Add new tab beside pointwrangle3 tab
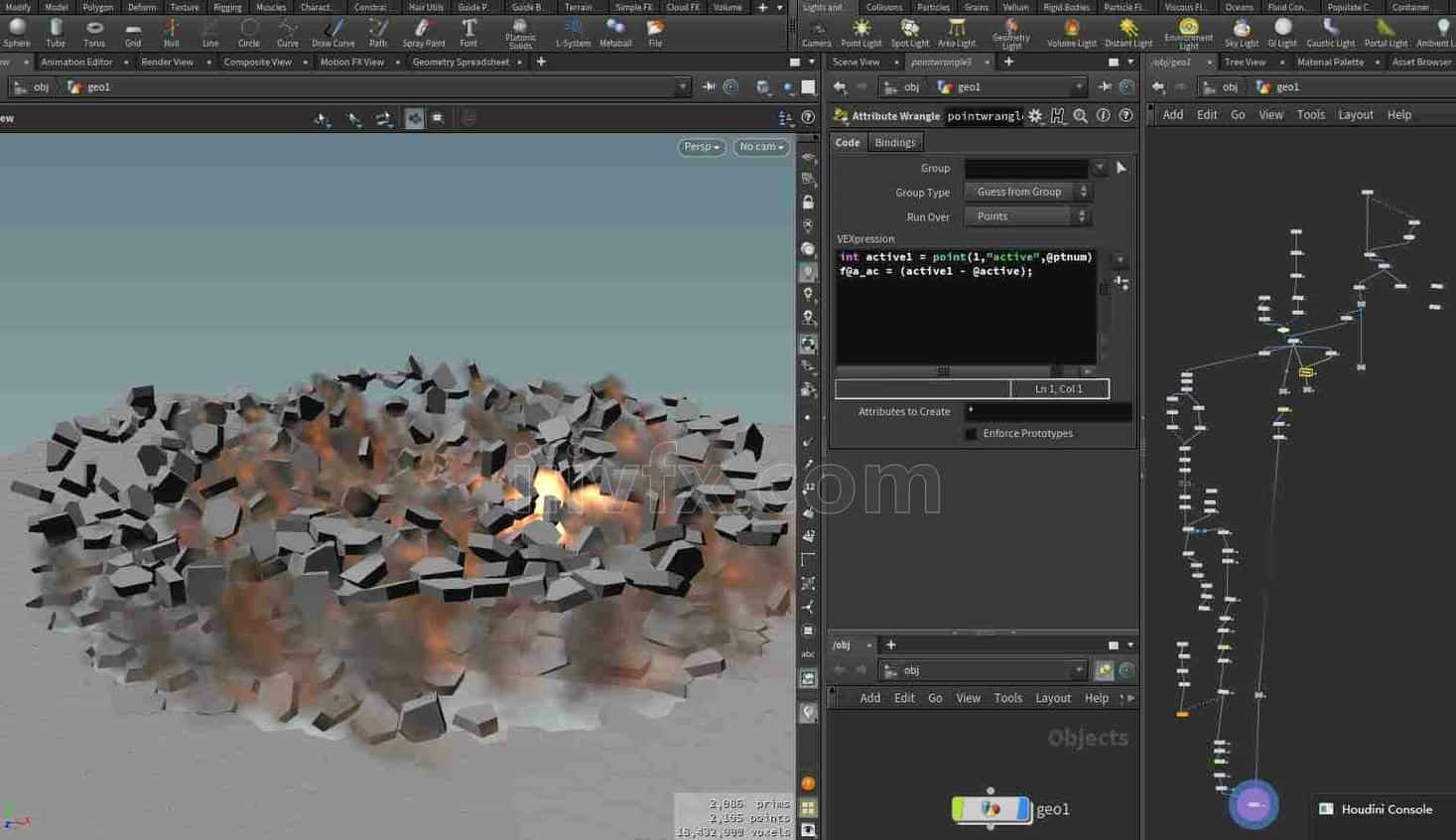 [1008, 62]
